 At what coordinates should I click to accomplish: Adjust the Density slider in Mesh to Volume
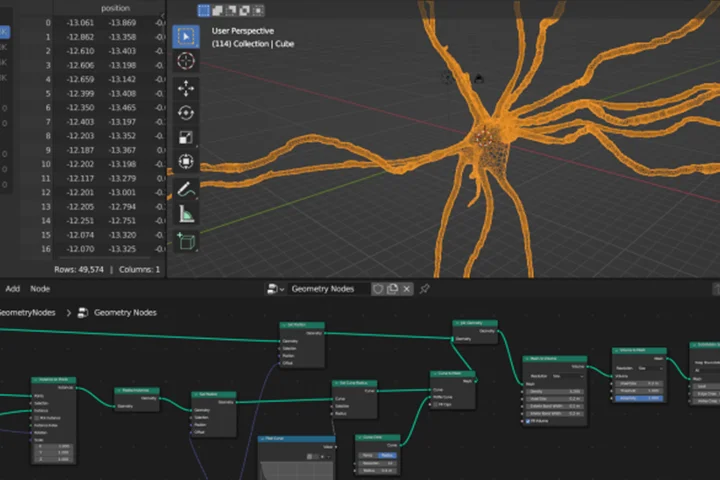(x=555, y=391)
